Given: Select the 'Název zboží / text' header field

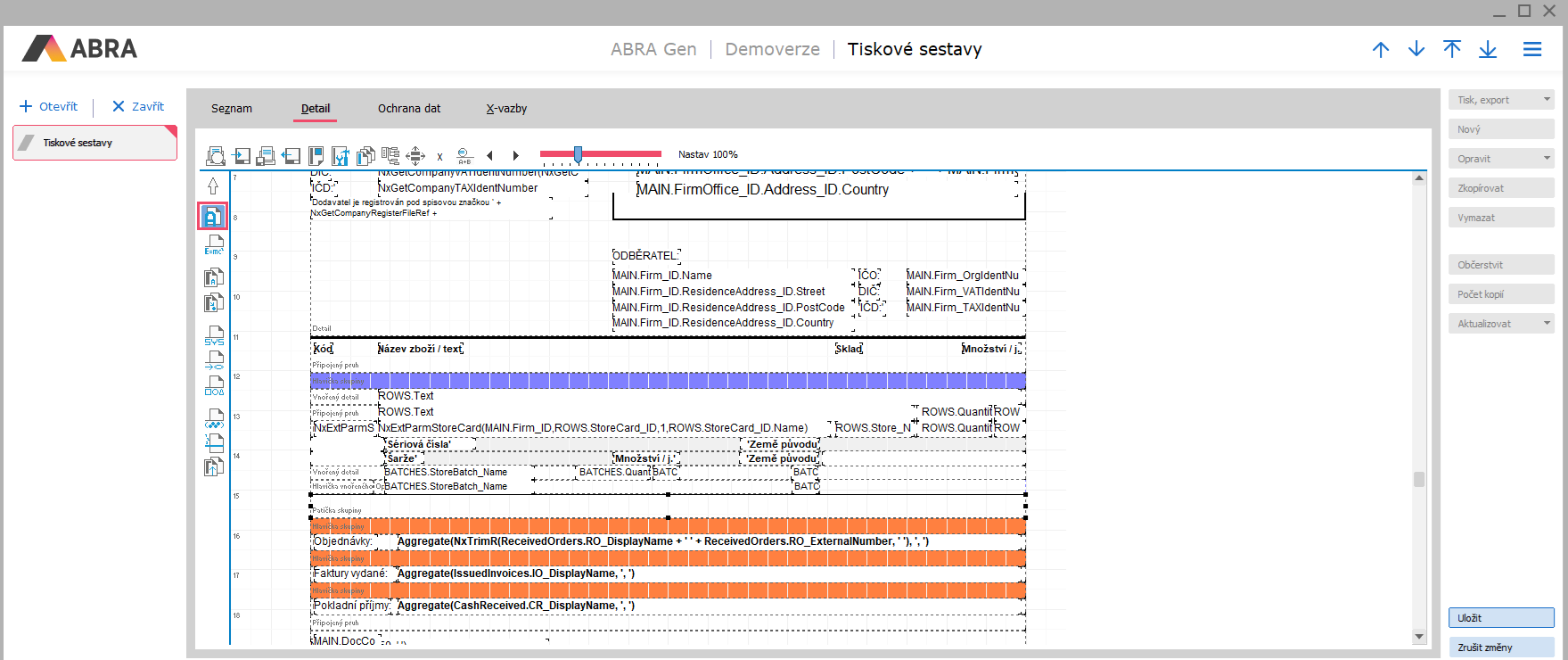Looking at the screenshot, I should (x=420, y=349).
